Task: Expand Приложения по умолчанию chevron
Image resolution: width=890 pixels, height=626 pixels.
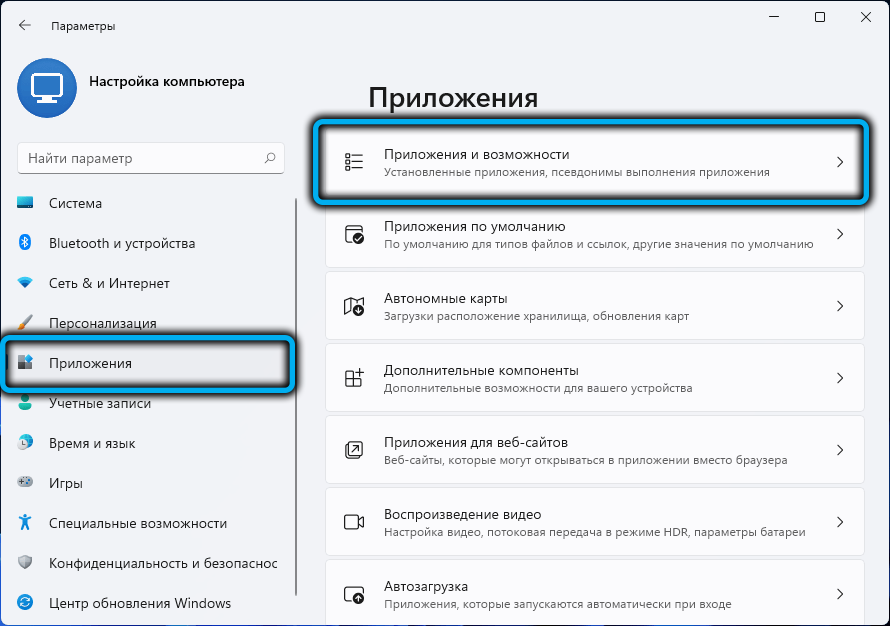Action: pos(840,234)
